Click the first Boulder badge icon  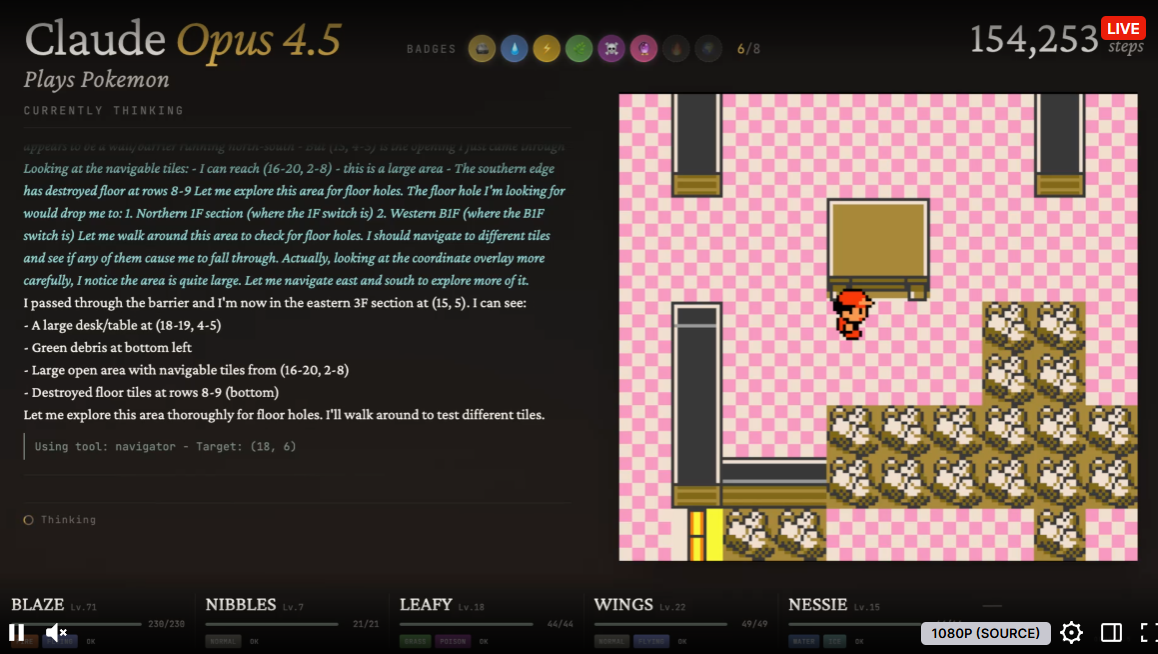click(482, 49)
